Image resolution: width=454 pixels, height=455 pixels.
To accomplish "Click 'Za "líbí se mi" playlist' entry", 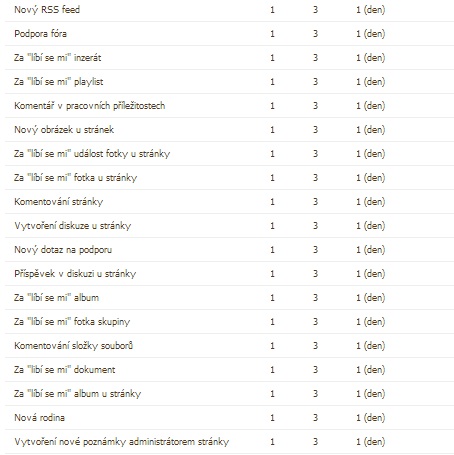I will 229,82.
